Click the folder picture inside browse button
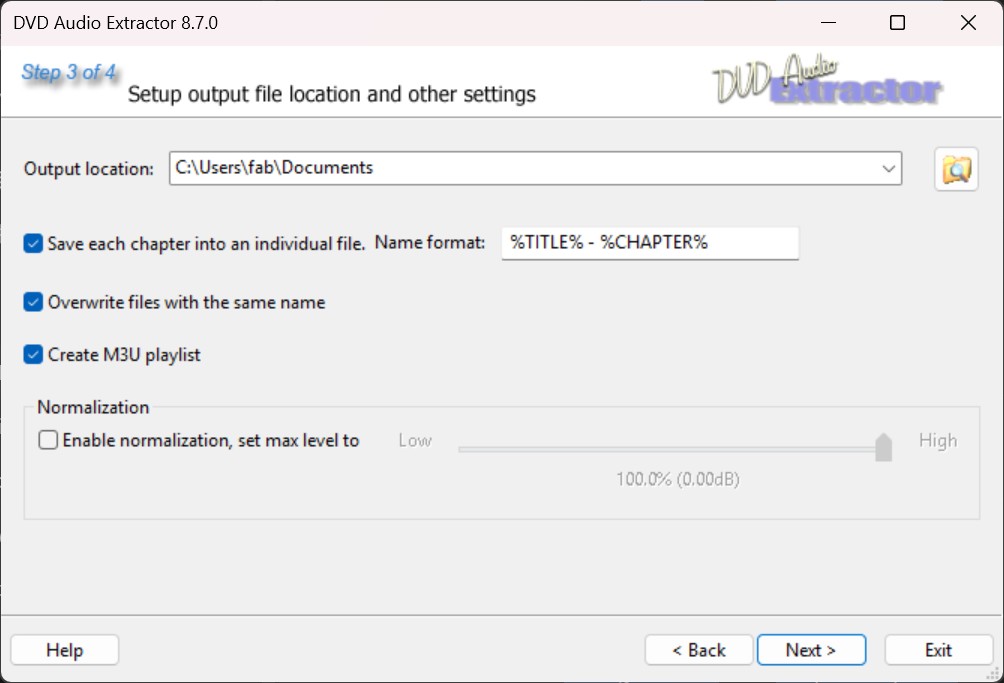The height and width of the screenshot is (683, 1004). (x=955, y=168)
